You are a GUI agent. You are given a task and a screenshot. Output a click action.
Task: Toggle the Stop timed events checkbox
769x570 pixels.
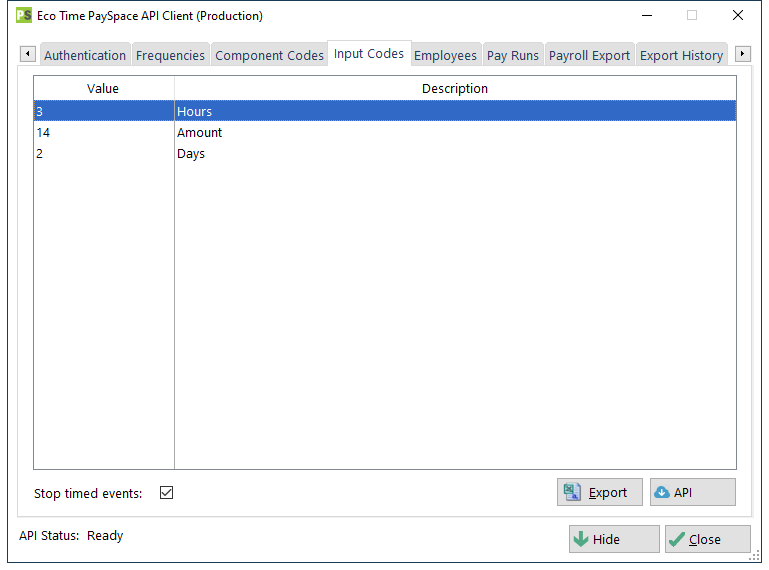coord(166,492)
